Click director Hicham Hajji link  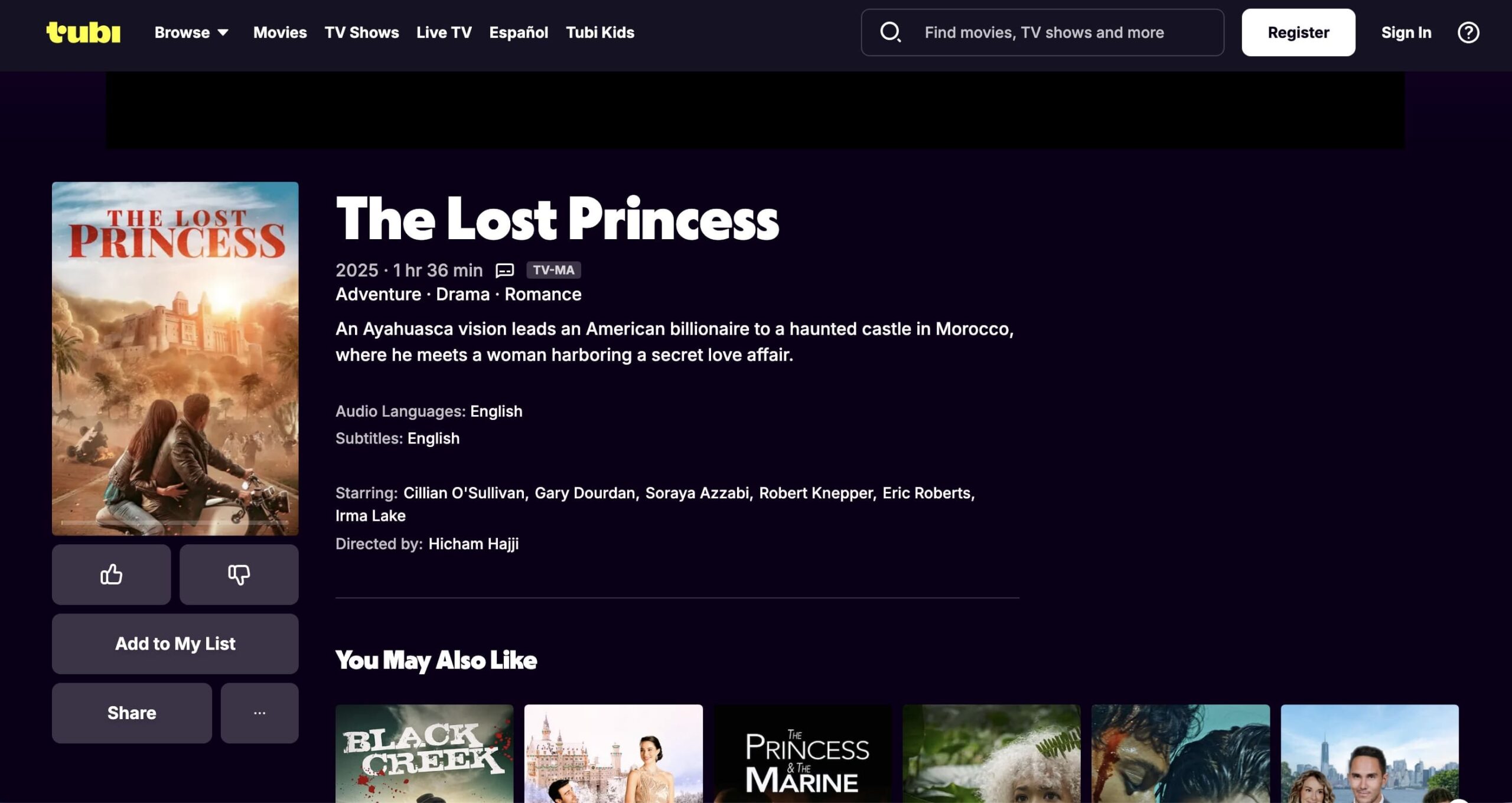473,544
